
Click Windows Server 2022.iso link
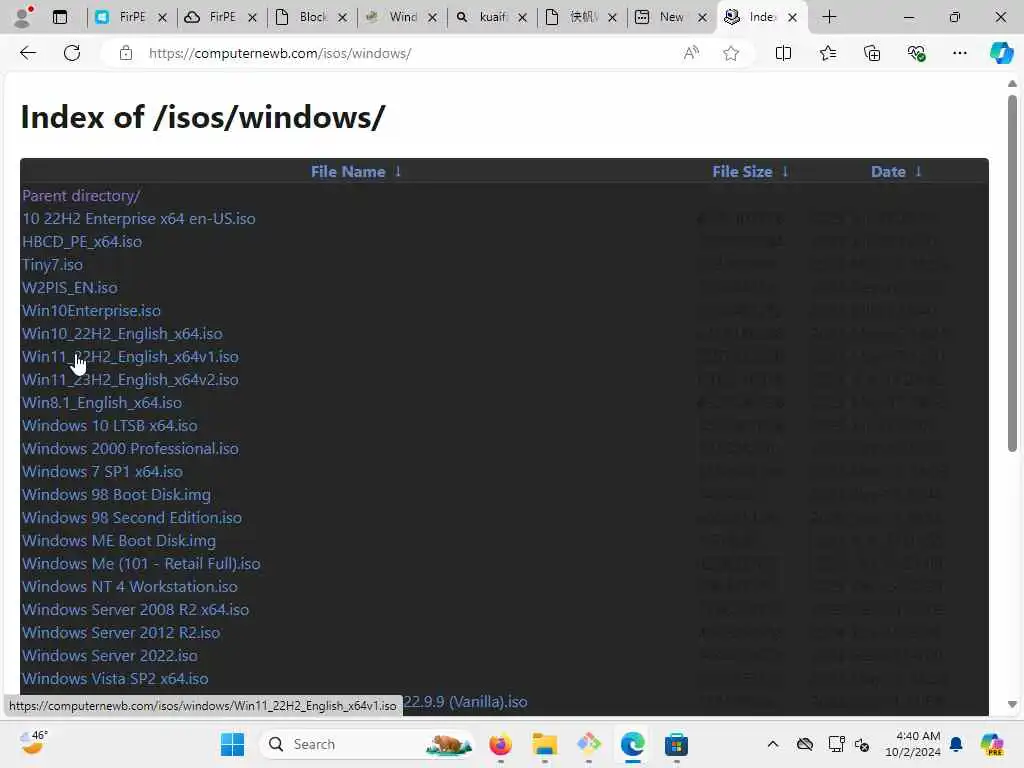[x=110, y=655]
